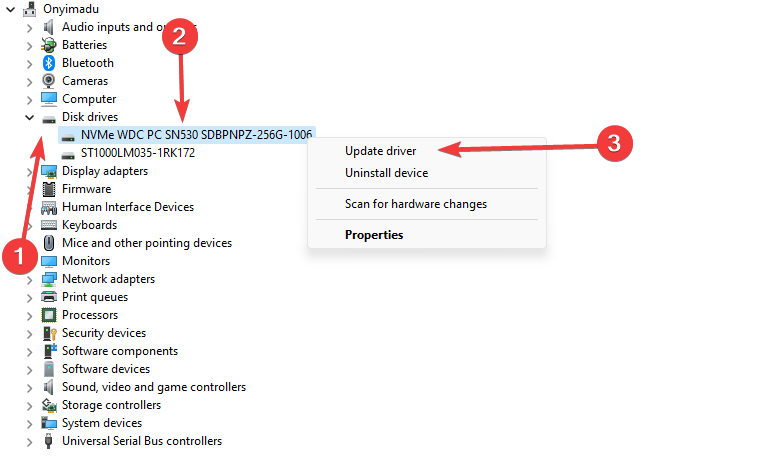Expand the Network adapters chevron
This screenshot has height=461, width=775.
click(x=30, y=280)
